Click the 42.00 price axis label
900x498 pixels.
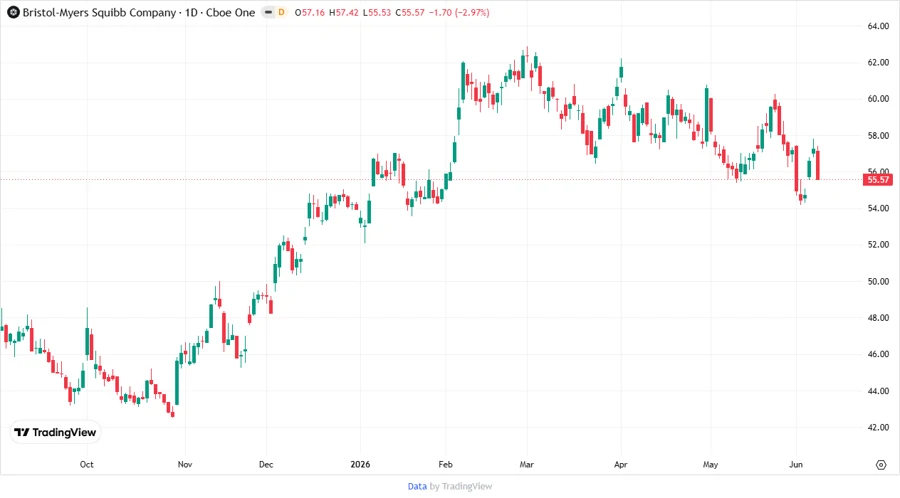click(x=878, y=427)
